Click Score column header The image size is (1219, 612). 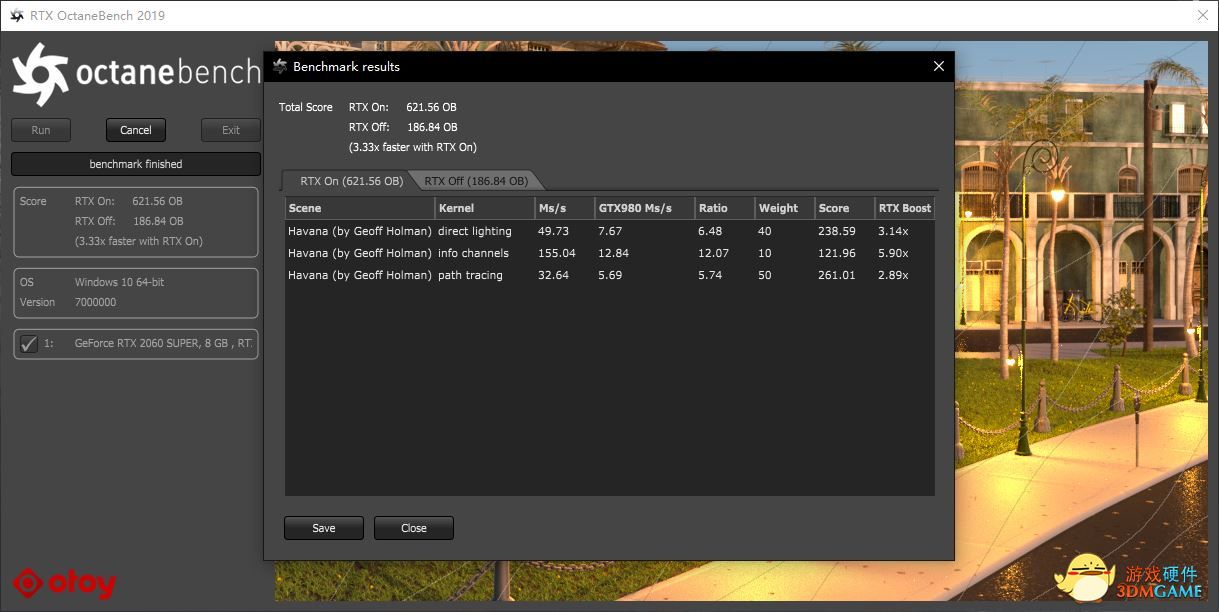pos(845,208)
